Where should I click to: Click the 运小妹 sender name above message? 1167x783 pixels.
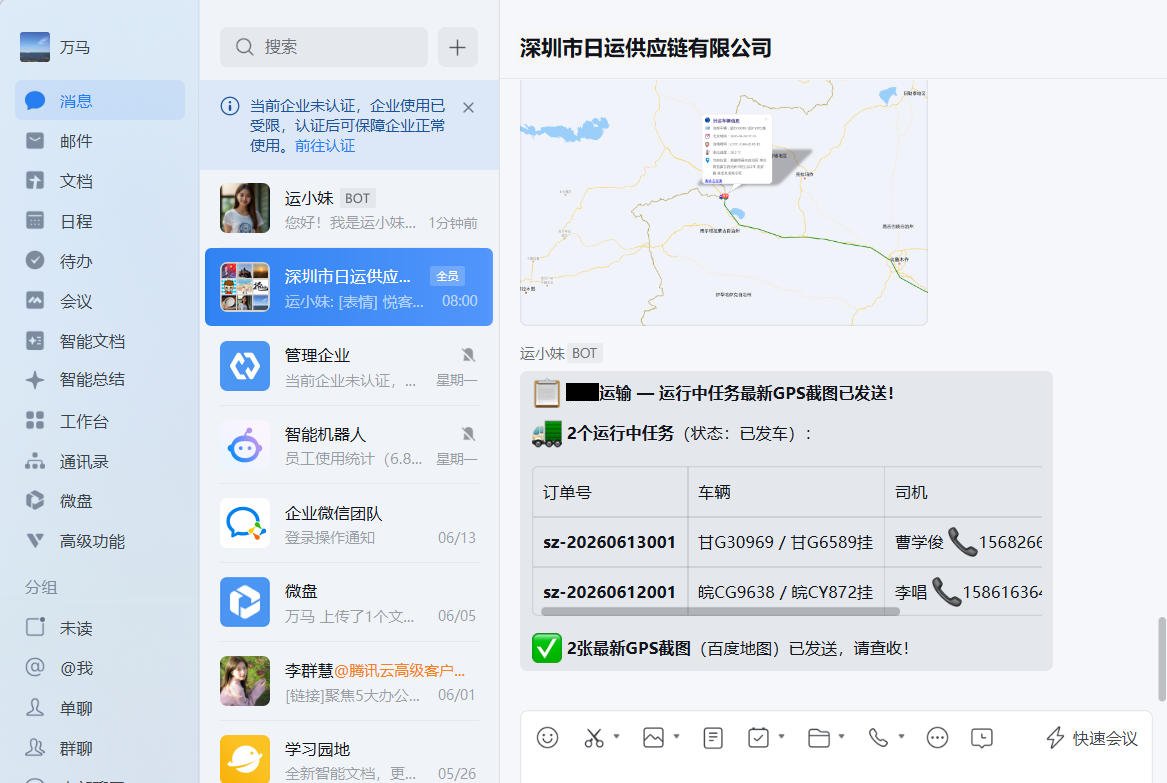point(542,353)
